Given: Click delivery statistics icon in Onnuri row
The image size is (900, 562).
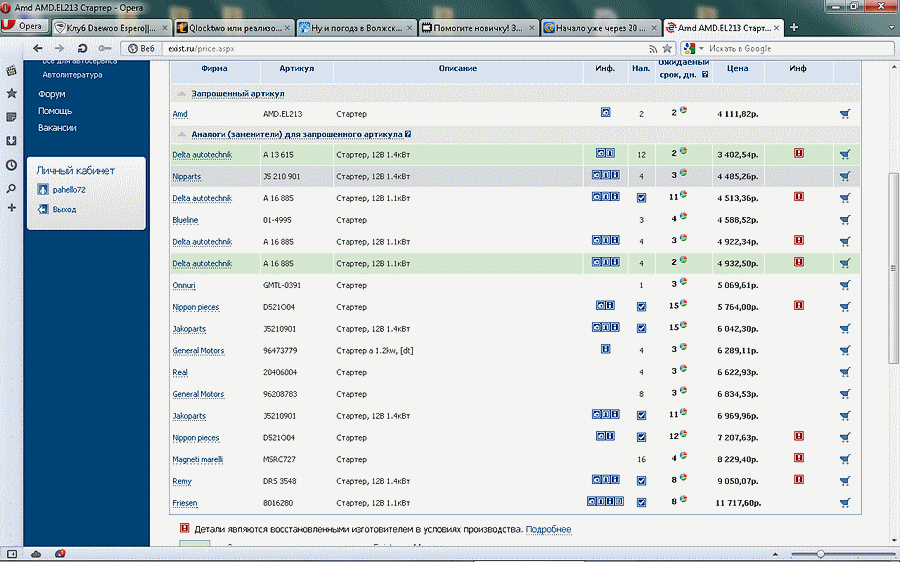Looking at the screenshot, I should 683,284.
